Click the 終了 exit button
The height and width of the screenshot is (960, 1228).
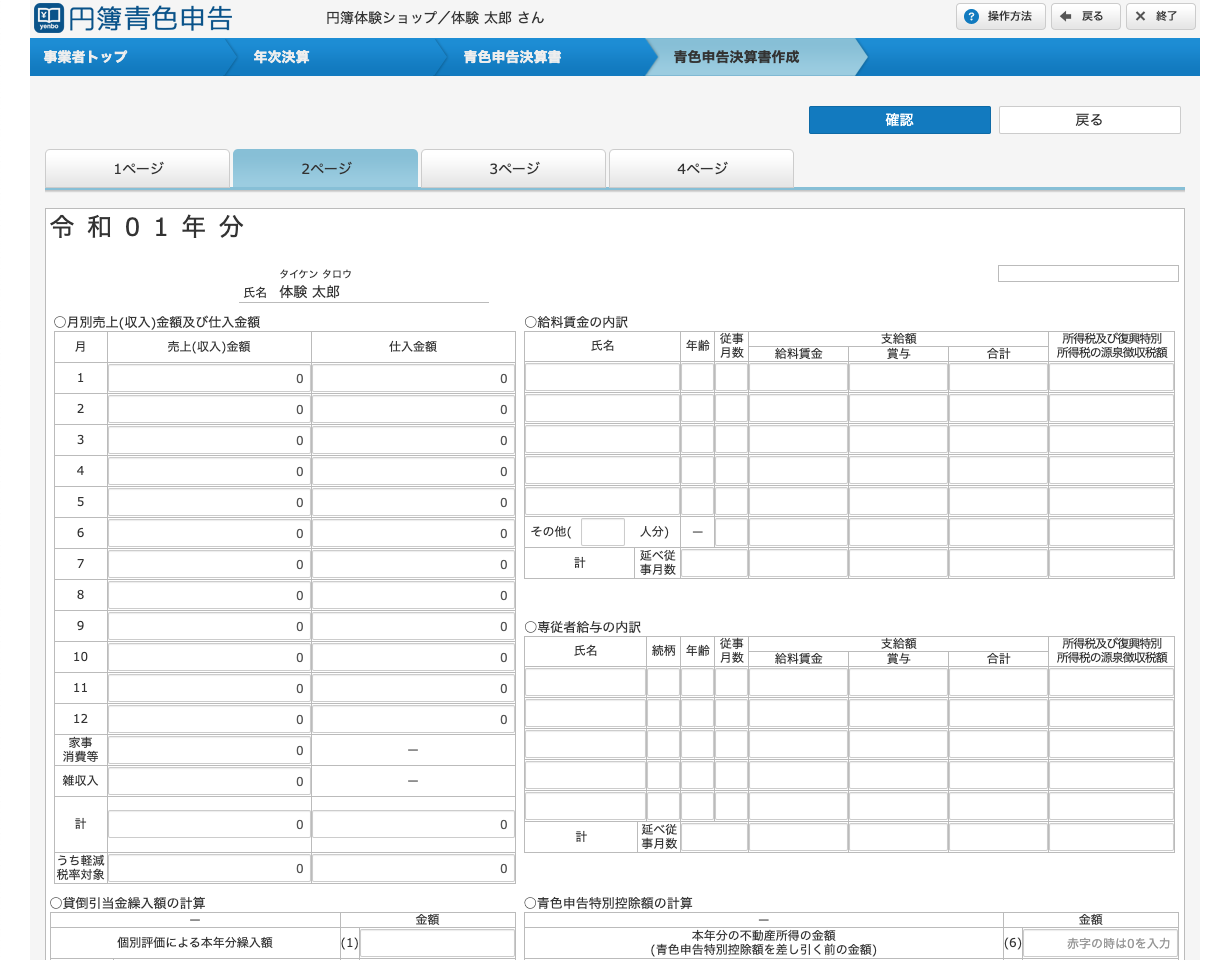point(1160,17)
